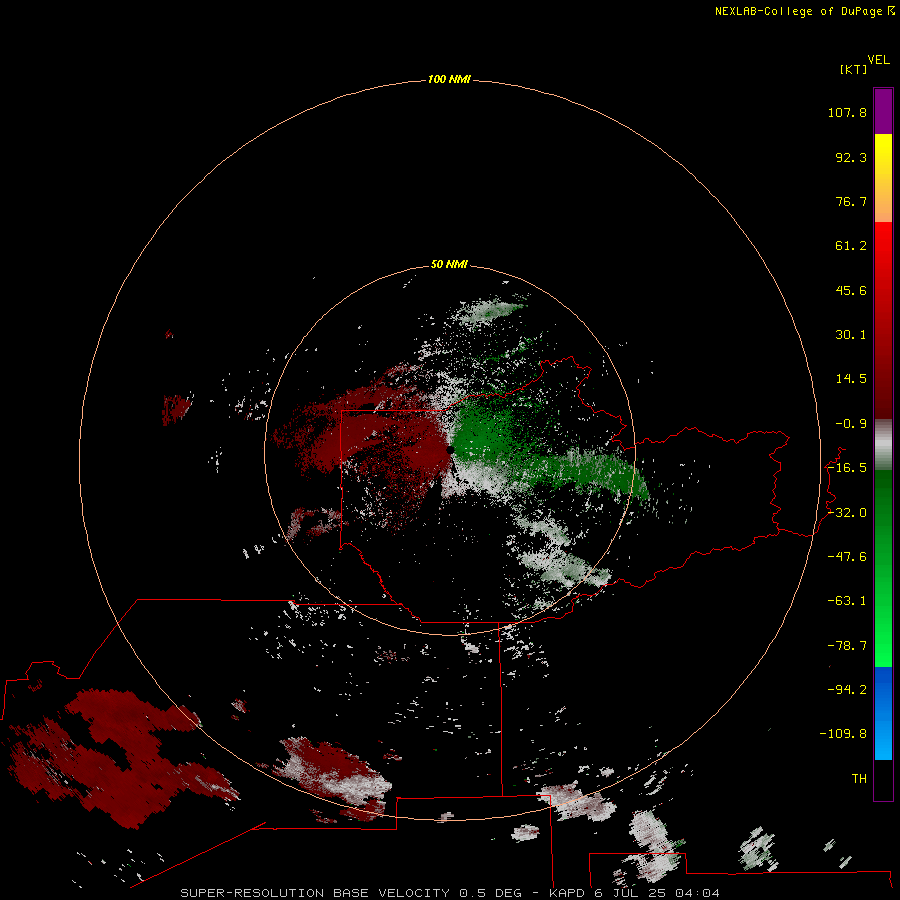Select the -32.0 legend value
The height and width of the screenshot is (900, 900).
pos(847,513)
